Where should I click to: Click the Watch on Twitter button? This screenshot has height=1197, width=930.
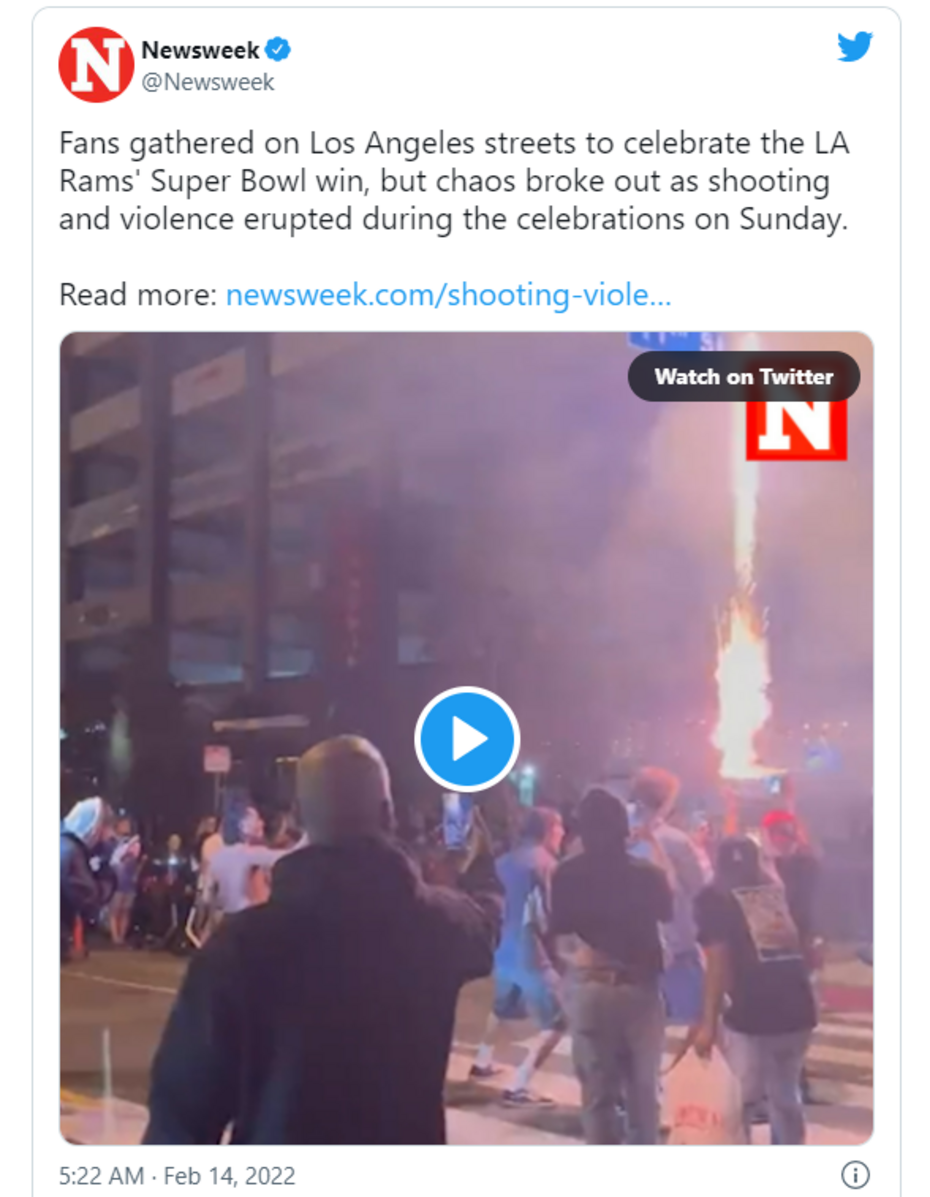tap(744, 376)
